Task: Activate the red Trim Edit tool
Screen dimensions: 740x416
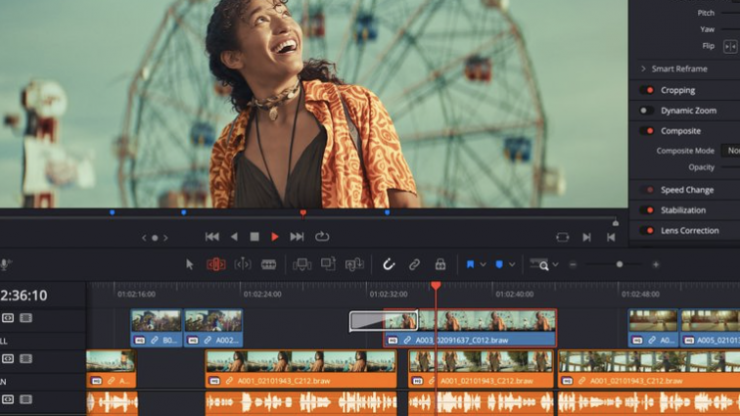Action: coord(216,264)
